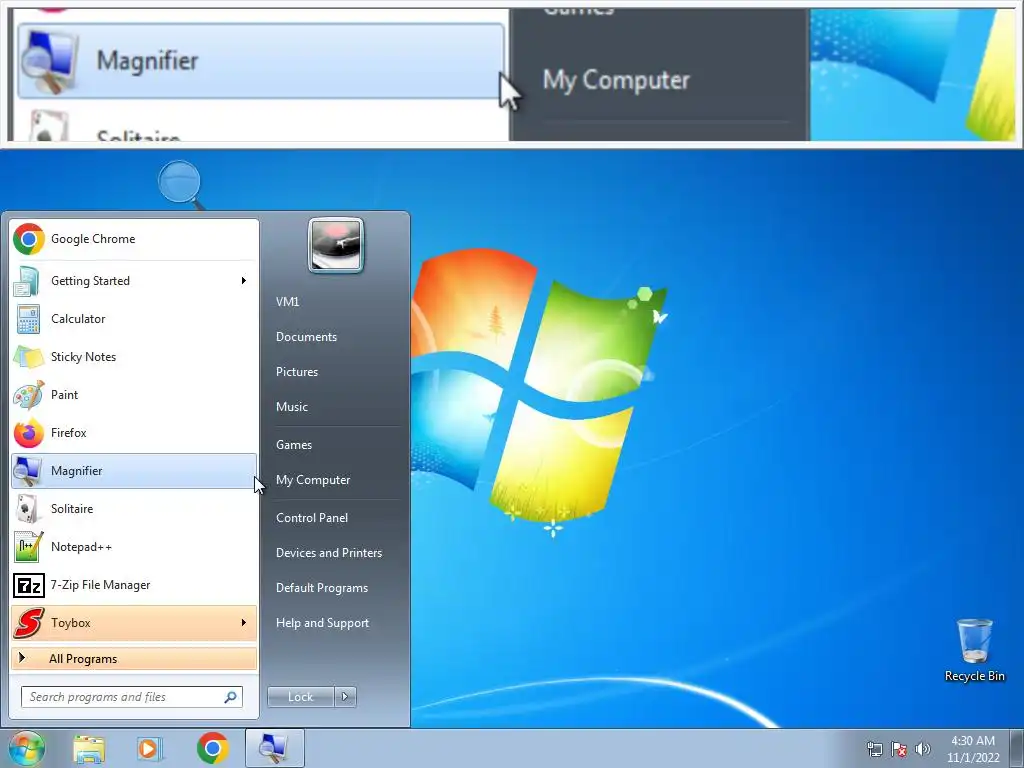Click the network tray icon
Image resolution: width=1024 pixels, height=768 pixels.
874,749
